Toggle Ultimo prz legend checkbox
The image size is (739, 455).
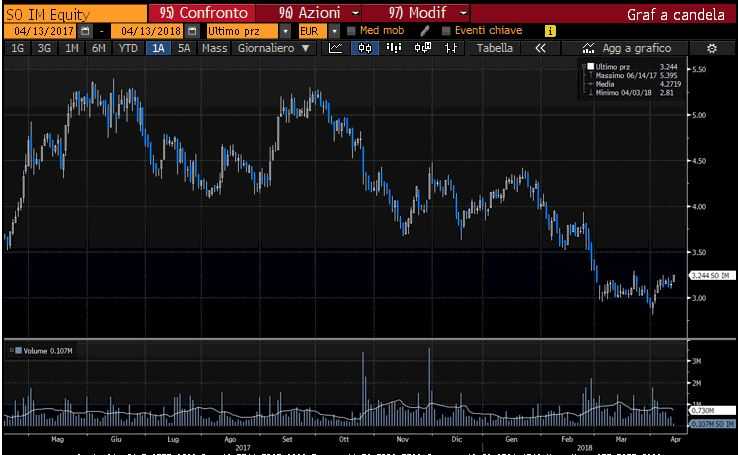[590, 66]
